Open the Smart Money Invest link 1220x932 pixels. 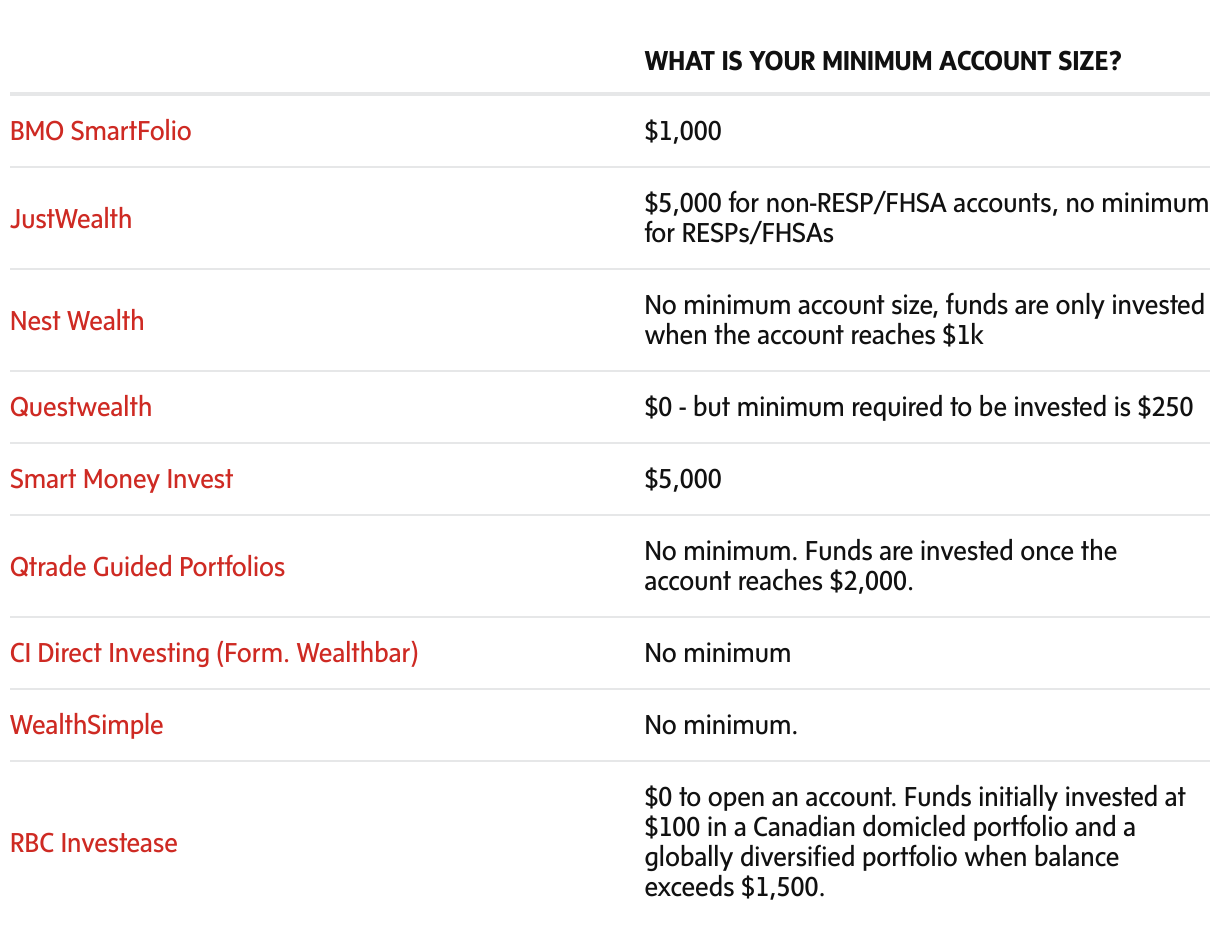tap(121, 479)
